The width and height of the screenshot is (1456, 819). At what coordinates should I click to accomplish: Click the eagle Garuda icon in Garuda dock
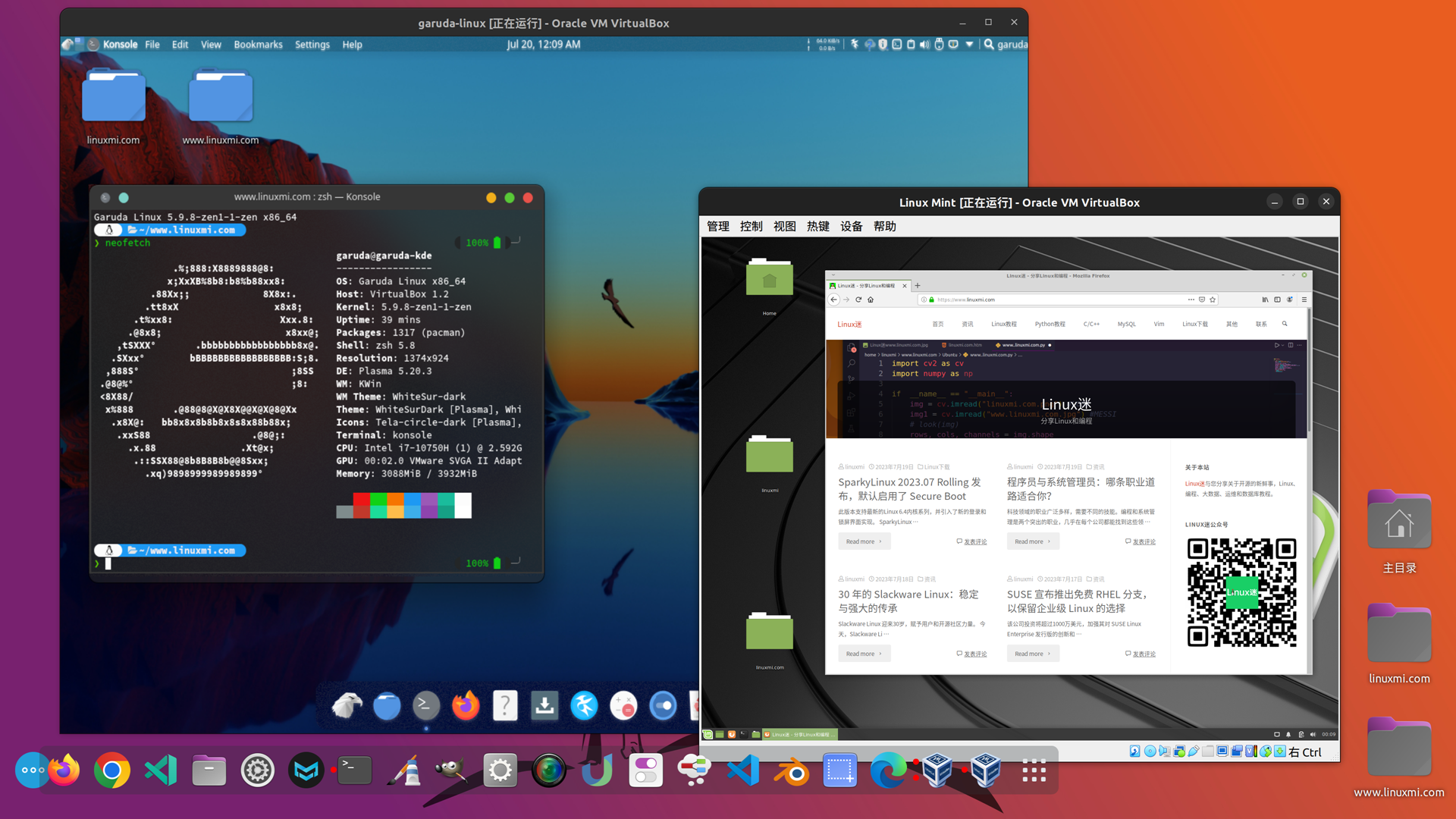tap(347, 706)
